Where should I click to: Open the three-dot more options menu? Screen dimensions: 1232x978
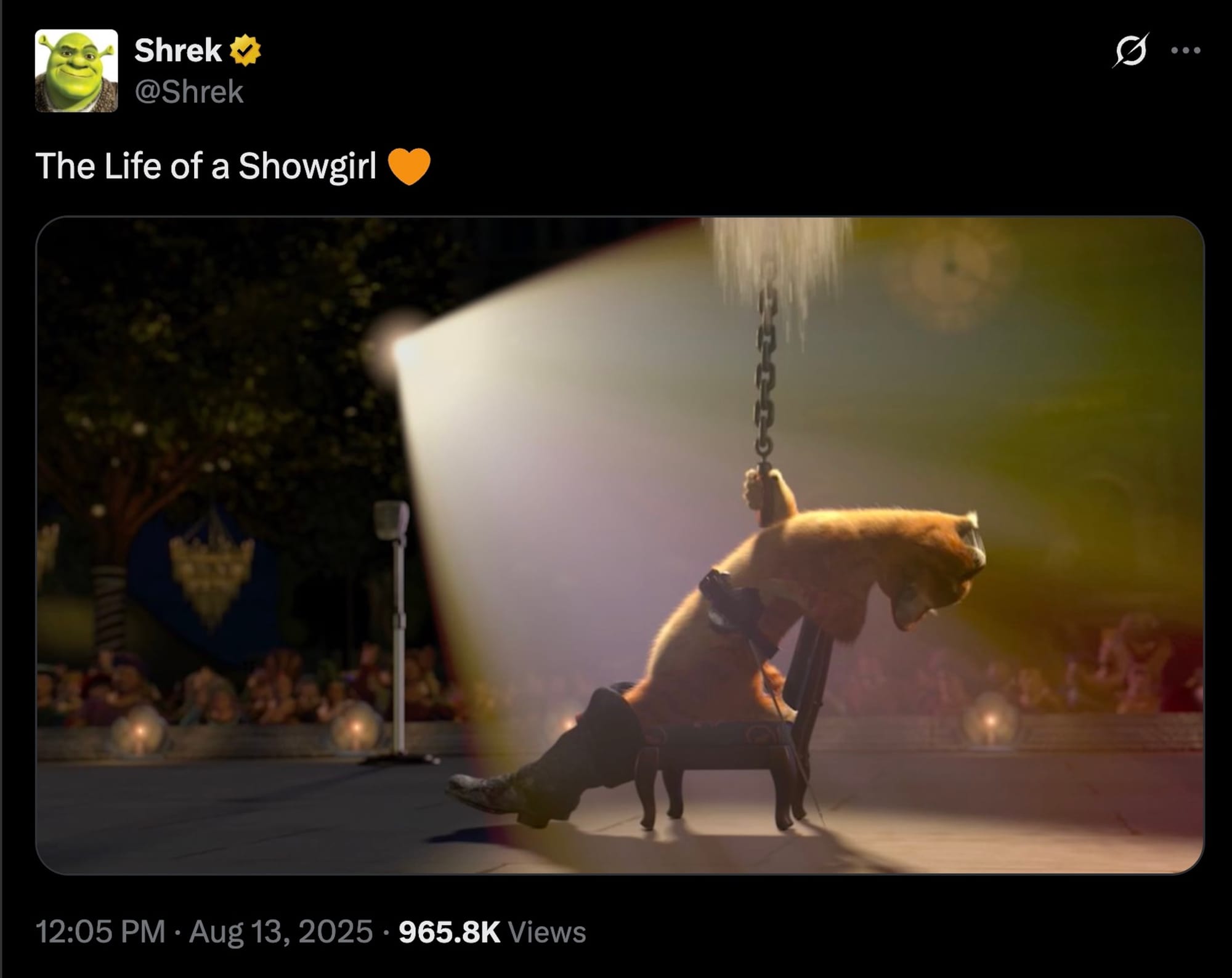(x=1186, y=51)
